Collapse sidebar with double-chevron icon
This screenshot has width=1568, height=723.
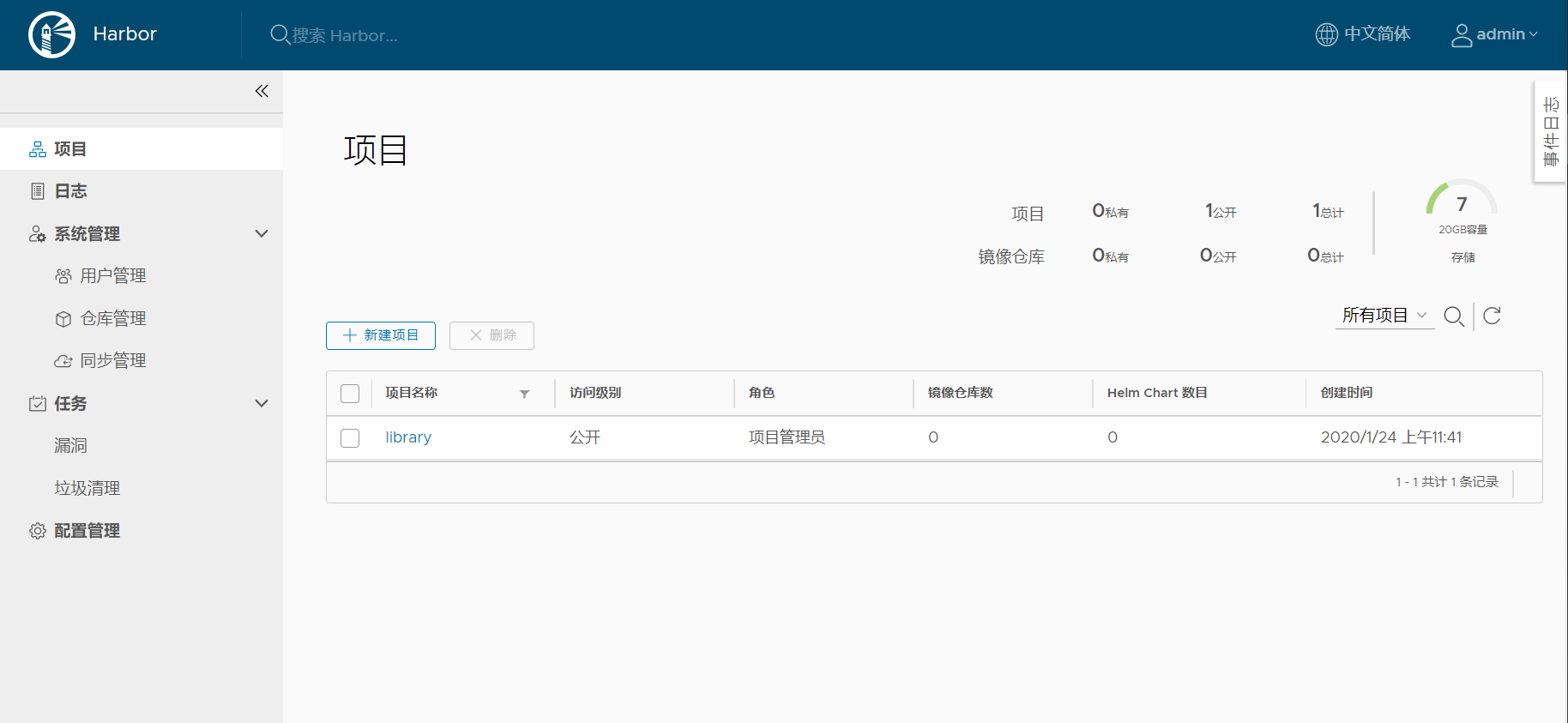coord(262,91)
